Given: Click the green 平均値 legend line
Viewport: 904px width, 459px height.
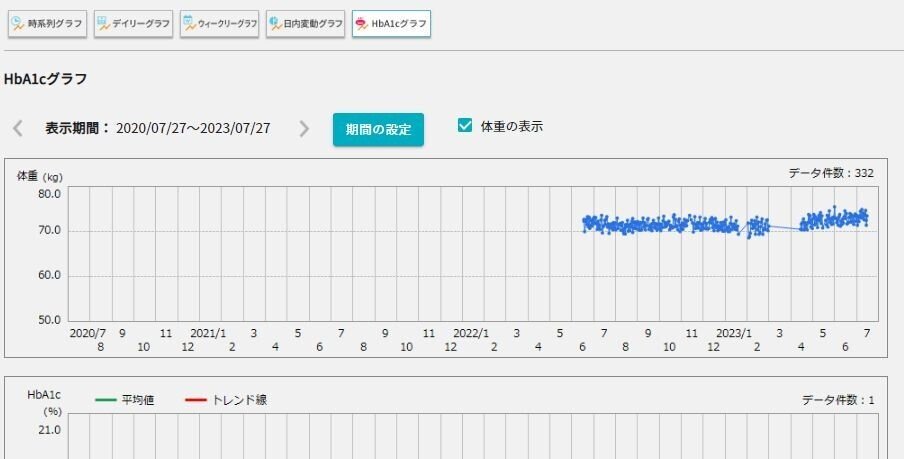Looking at the screenshot, I should 106,400.
